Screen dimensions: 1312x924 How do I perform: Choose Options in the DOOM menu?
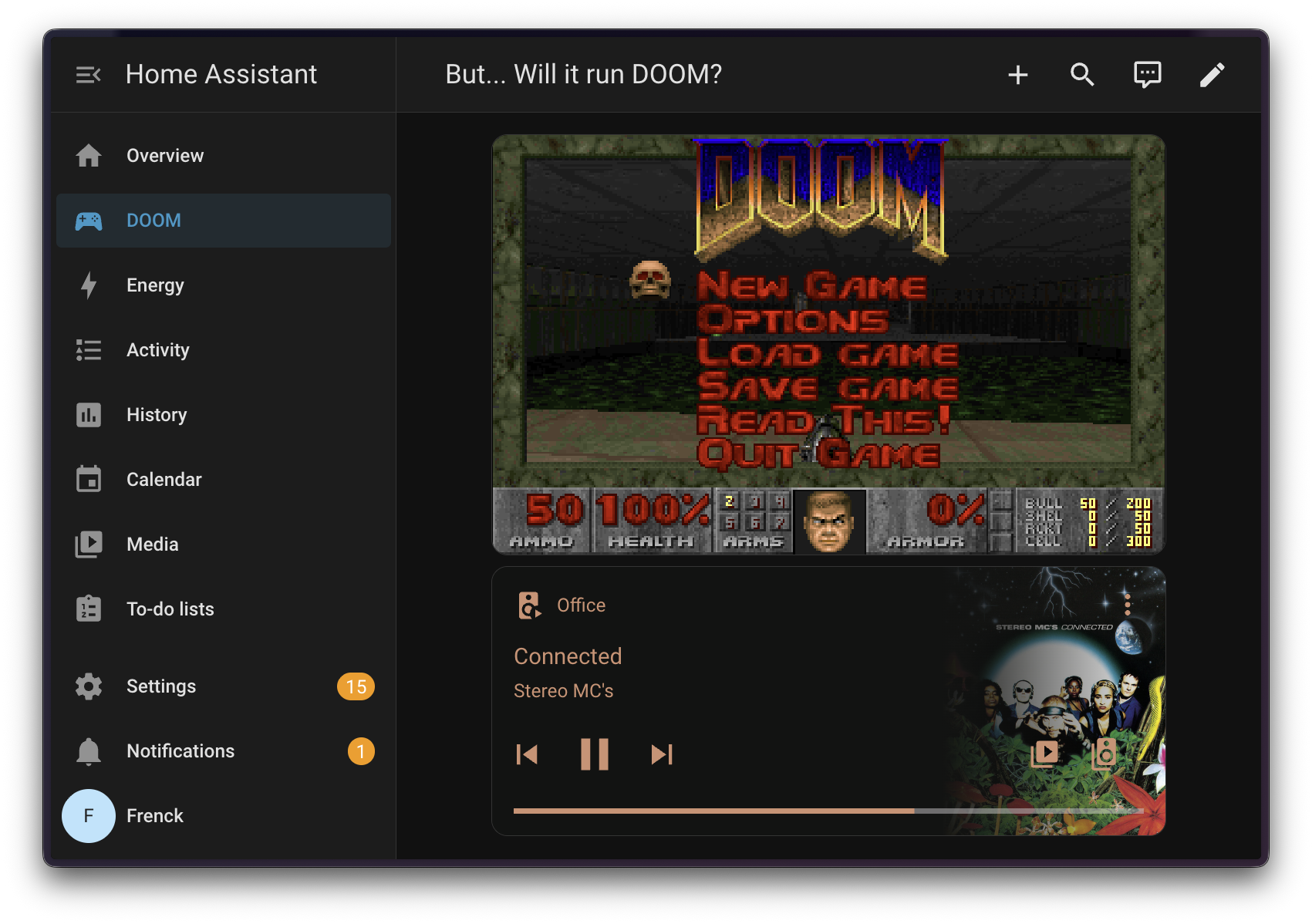793,319
